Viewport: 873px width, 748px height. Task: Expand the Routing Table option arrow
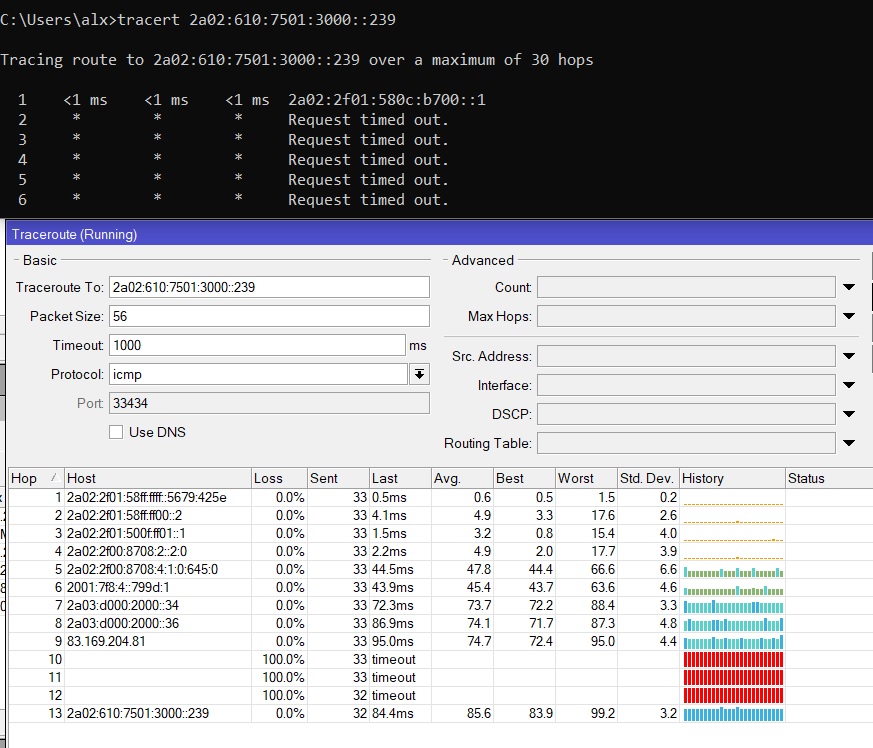click(849, 443)
